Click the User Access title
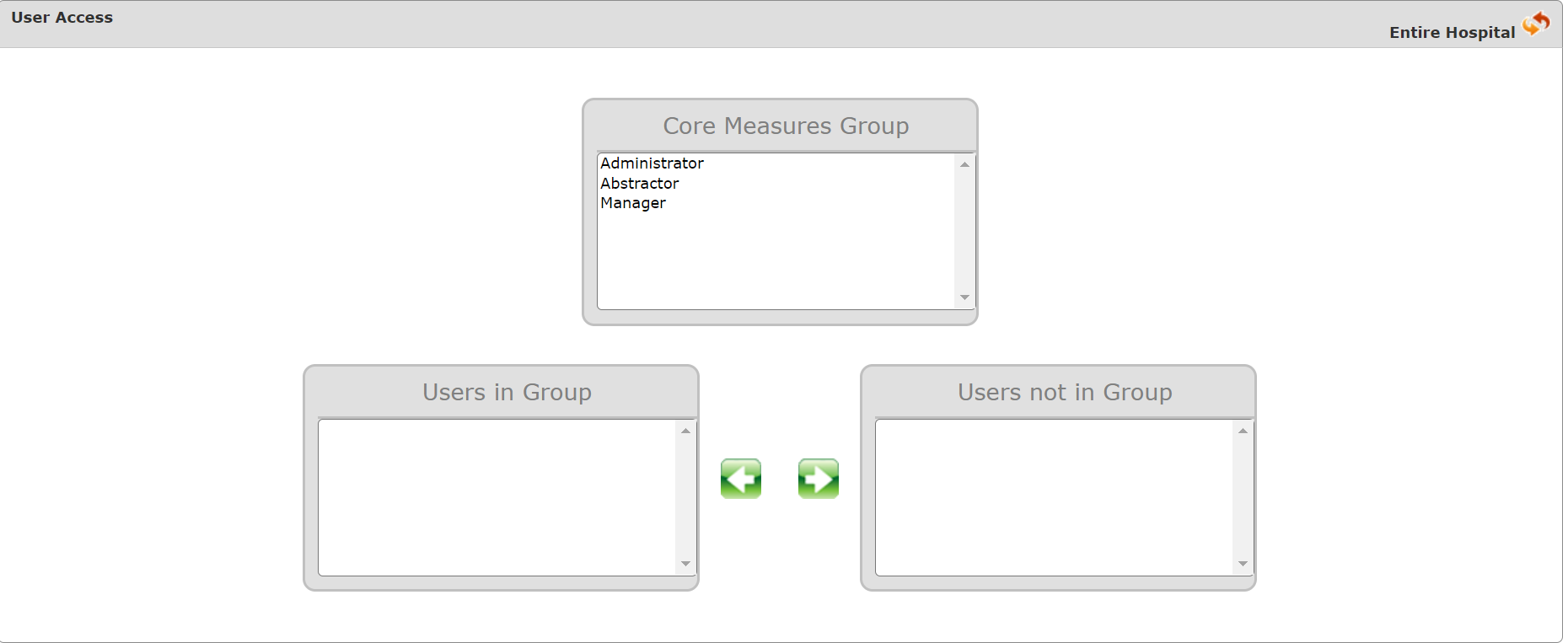This screenshot has width=1568, height=643. click(62, 18)
